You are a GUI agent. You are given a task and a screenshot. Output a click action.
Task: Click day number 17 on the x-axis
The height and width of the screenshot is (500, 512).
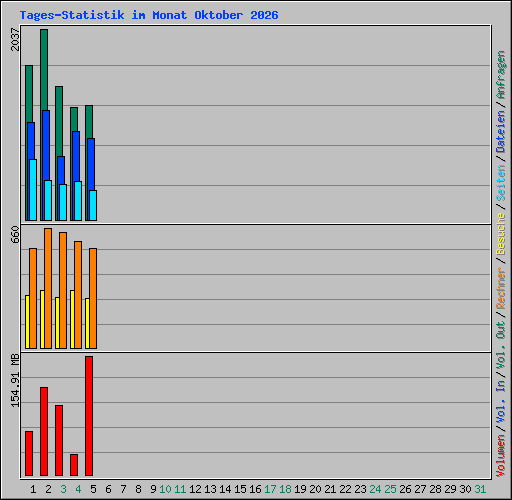click(270, 489)
